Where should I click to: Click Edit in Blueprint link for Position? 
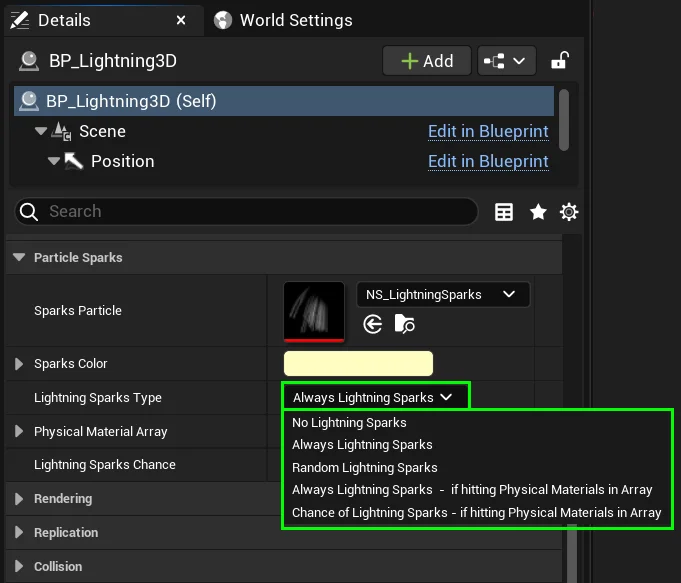(488, 161)
